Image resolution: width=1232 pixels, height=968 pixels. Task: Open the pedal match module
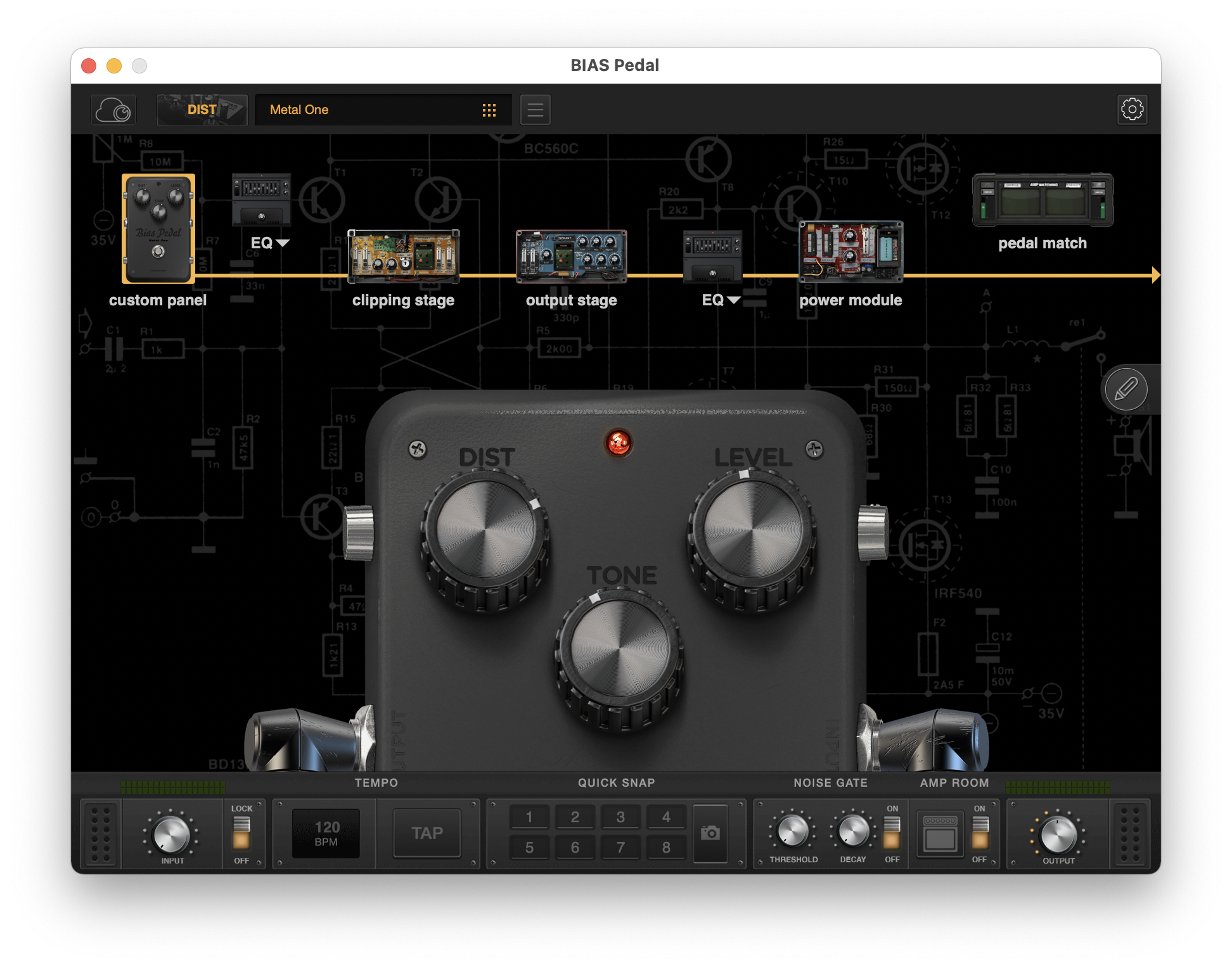click(1043, 200)
